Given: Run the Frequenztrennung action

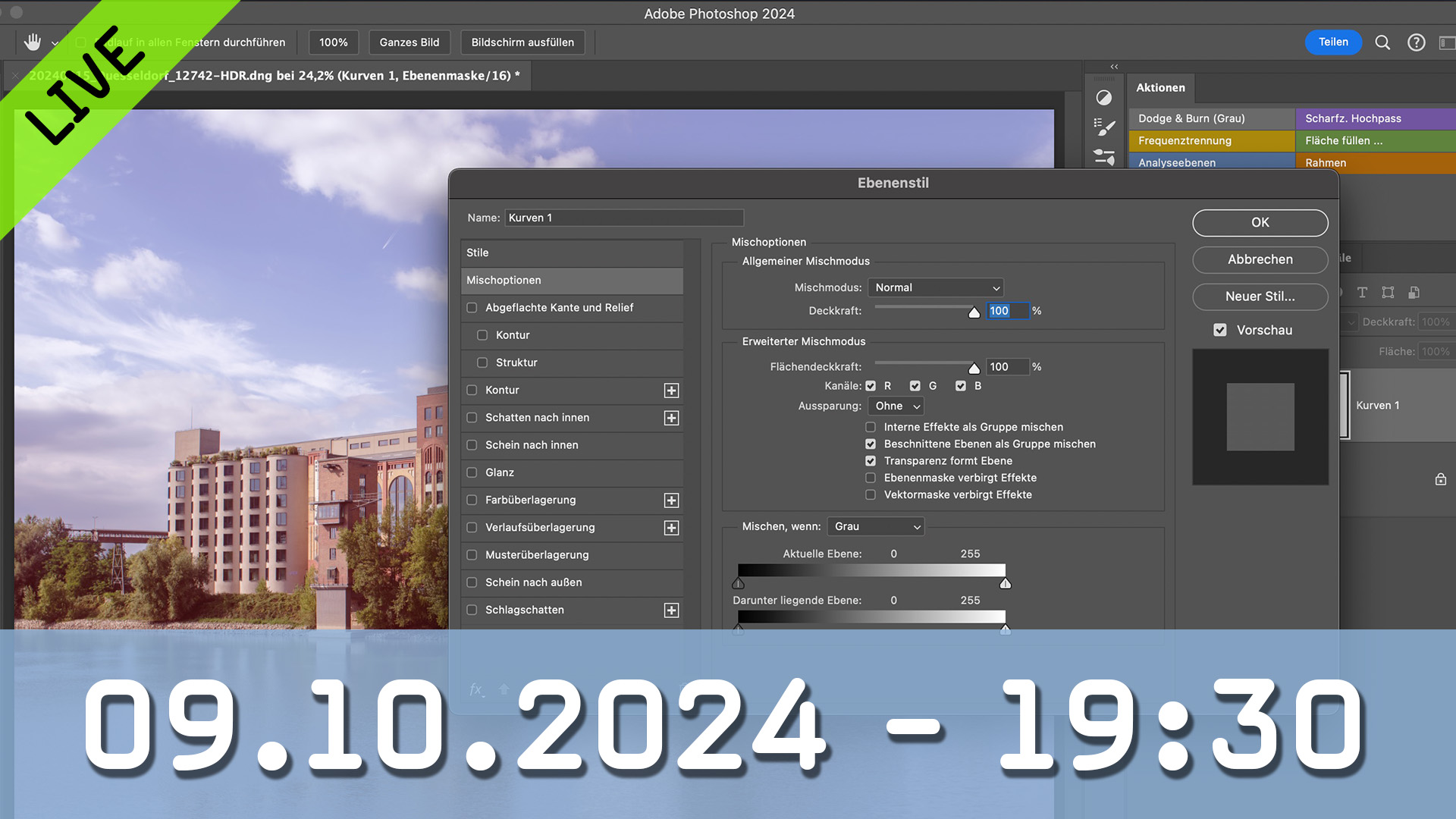Looking at the screenshot, I should (1212, 140).
